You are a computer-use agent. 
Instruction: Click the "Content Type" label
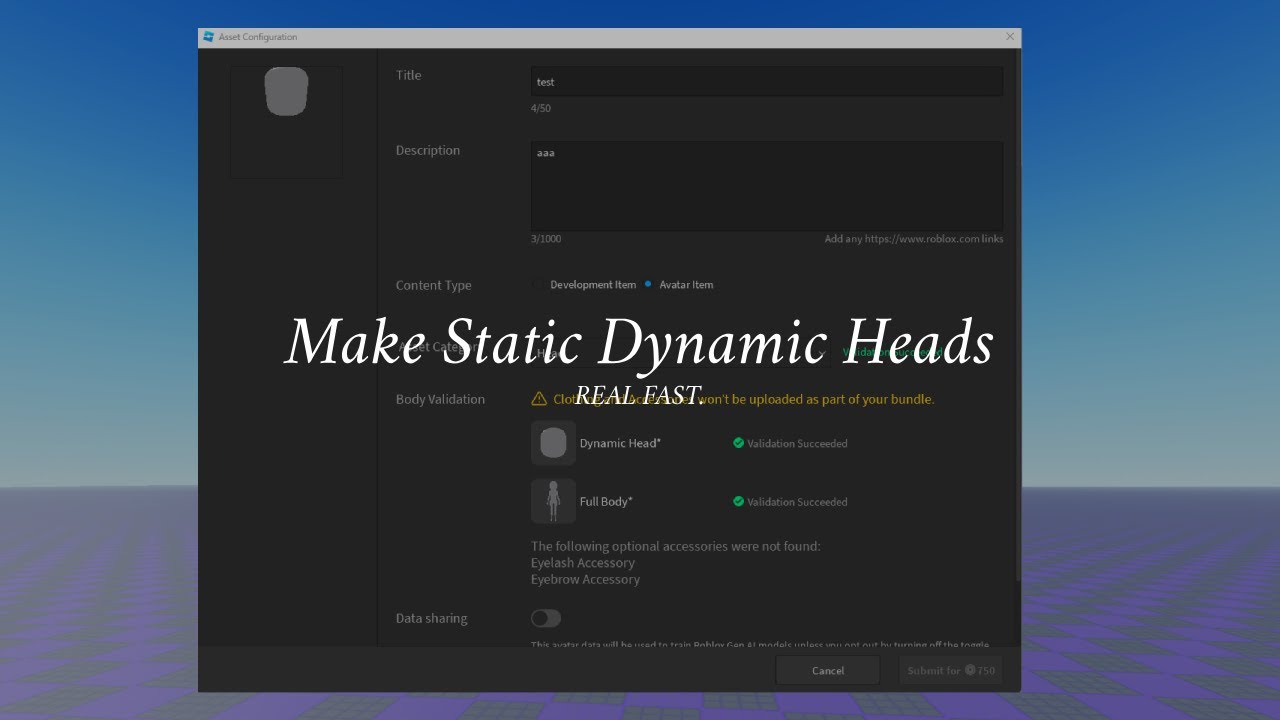coord(434,285)
